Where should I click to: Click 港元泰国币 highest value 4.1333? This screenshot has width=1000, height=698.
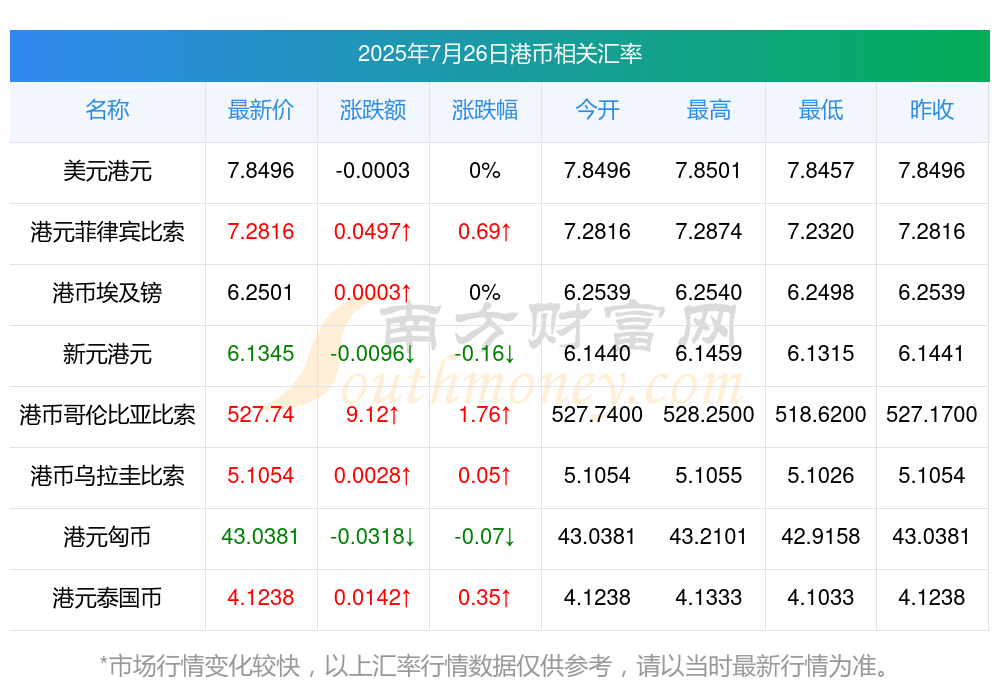pyautogui.click(x=709, y=598)
